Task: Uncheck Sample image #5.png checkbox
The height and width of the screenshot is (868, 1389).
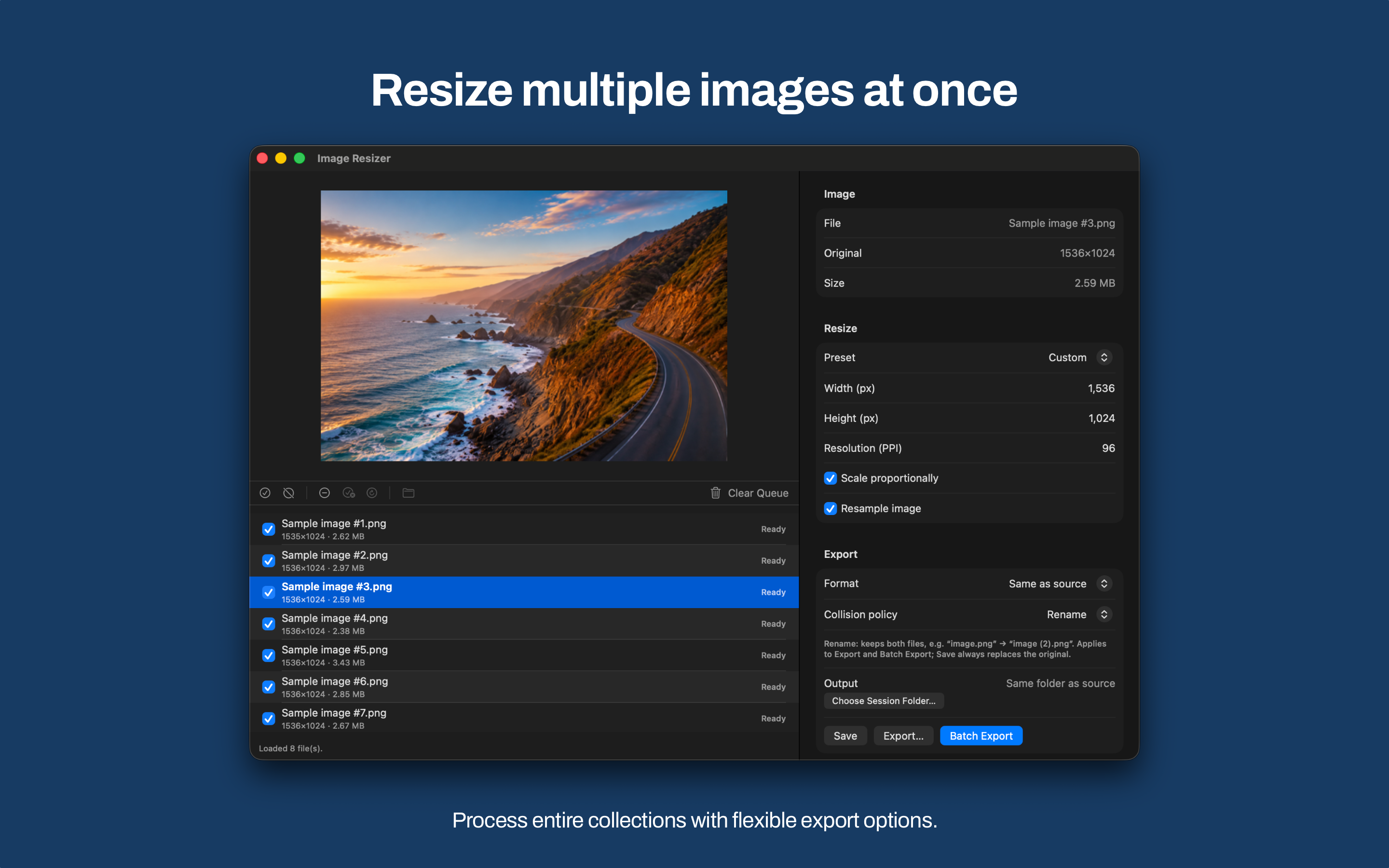Action: coord(268,656)
